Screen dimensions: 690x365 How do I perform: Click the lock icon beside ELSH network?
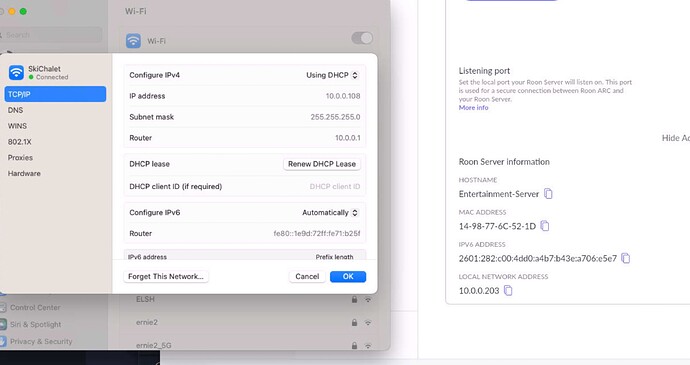point(354,299)
